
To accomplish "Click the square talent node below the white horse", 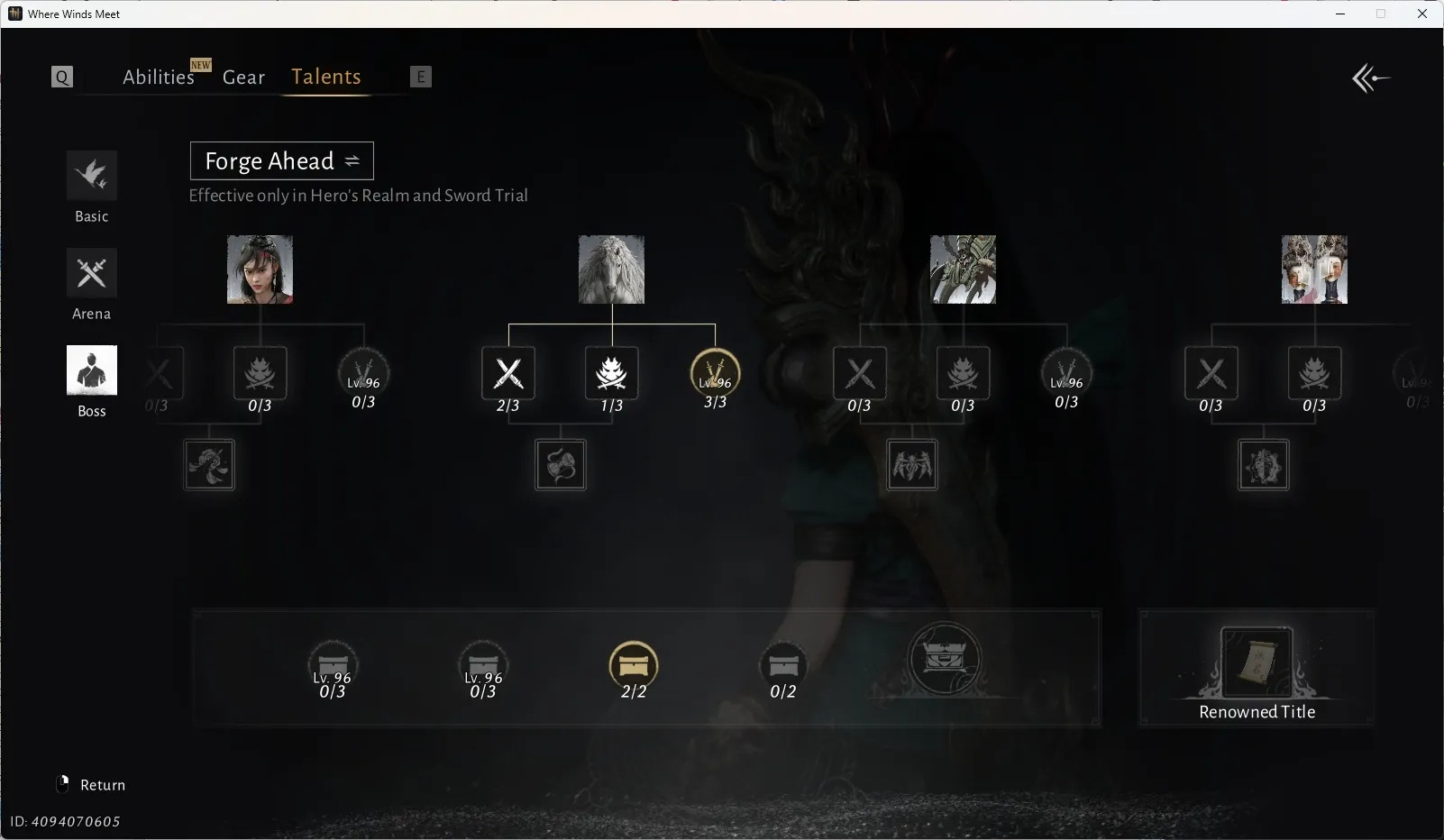I will click(x=561, y=465).
